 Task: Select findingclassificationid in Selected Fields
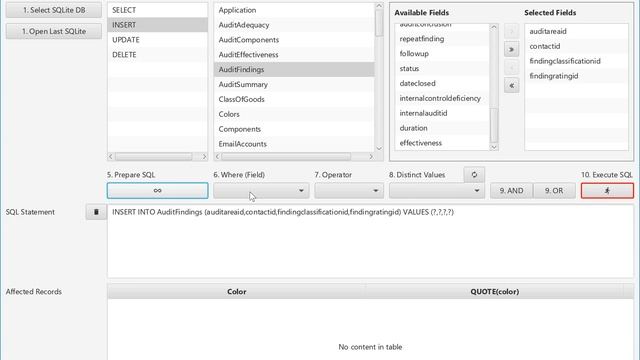pyautogui.click(x=576, y=61)
